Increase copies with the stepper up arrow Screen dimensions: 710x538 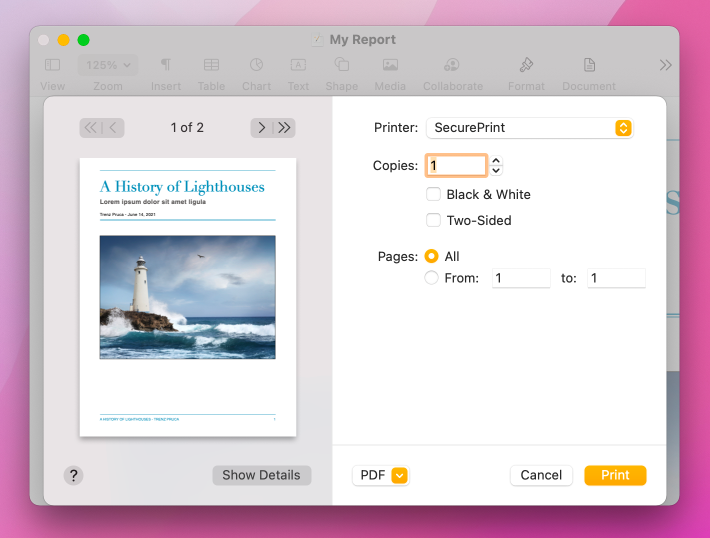click(496, 160)
